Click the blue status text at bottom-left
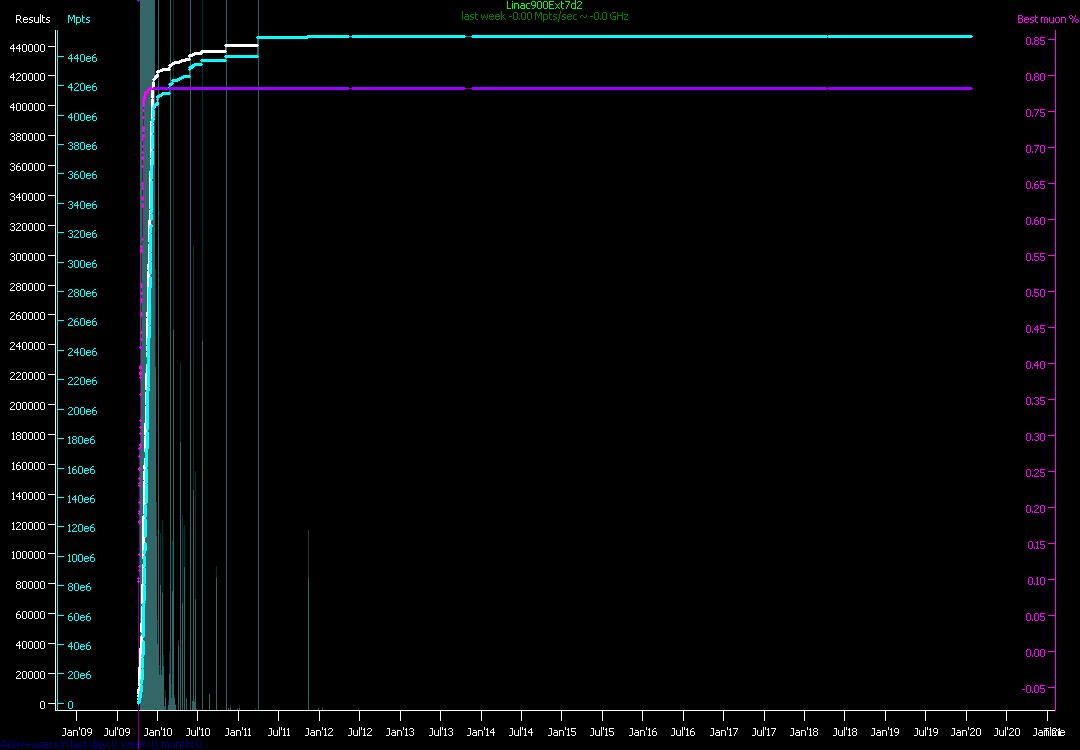This screenshot has height=750, width=1080. tap(100, 744)
